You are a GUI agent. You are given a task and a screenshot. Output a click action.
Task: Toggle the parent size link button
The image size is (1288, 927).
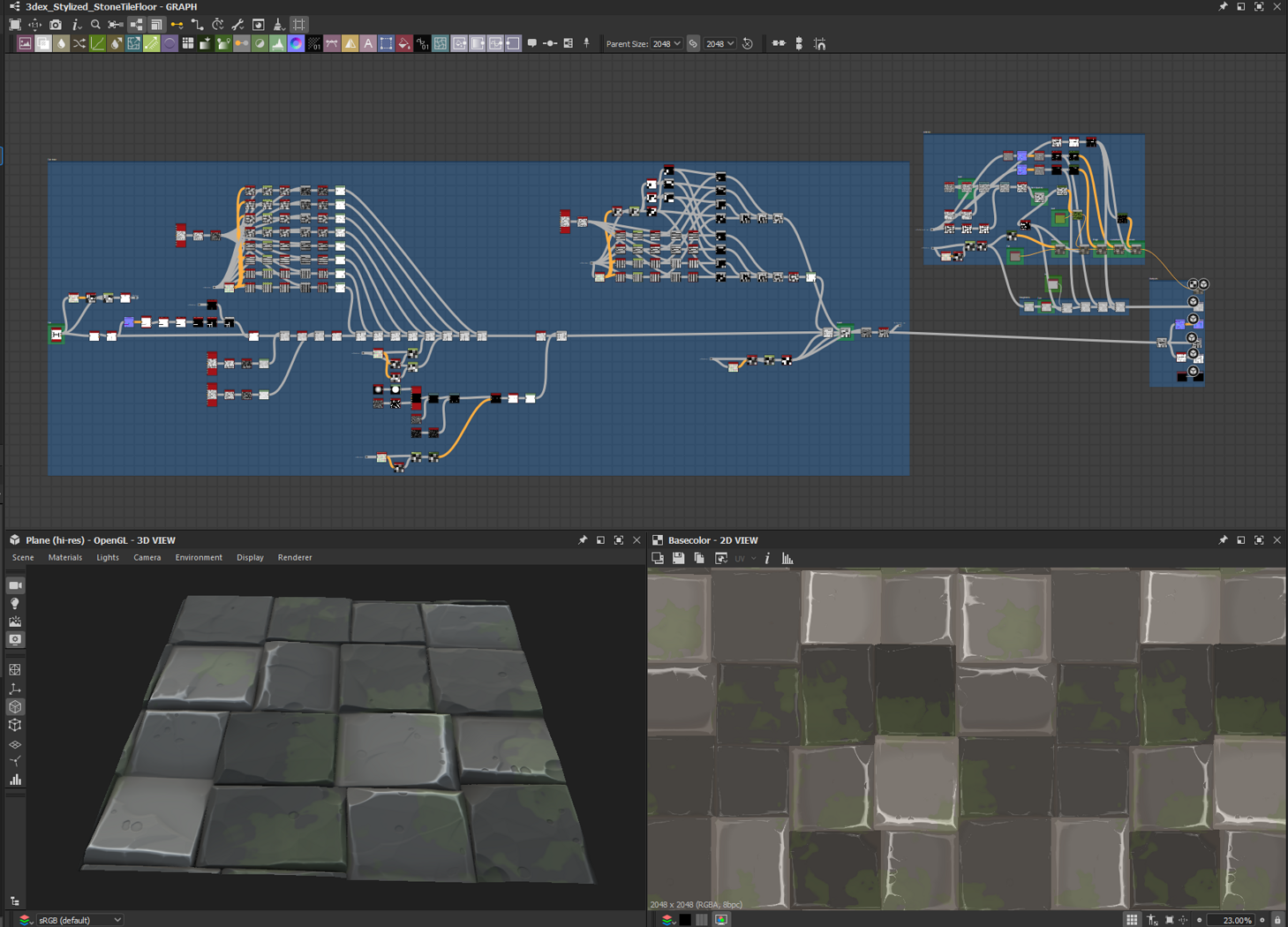[693, 43]
